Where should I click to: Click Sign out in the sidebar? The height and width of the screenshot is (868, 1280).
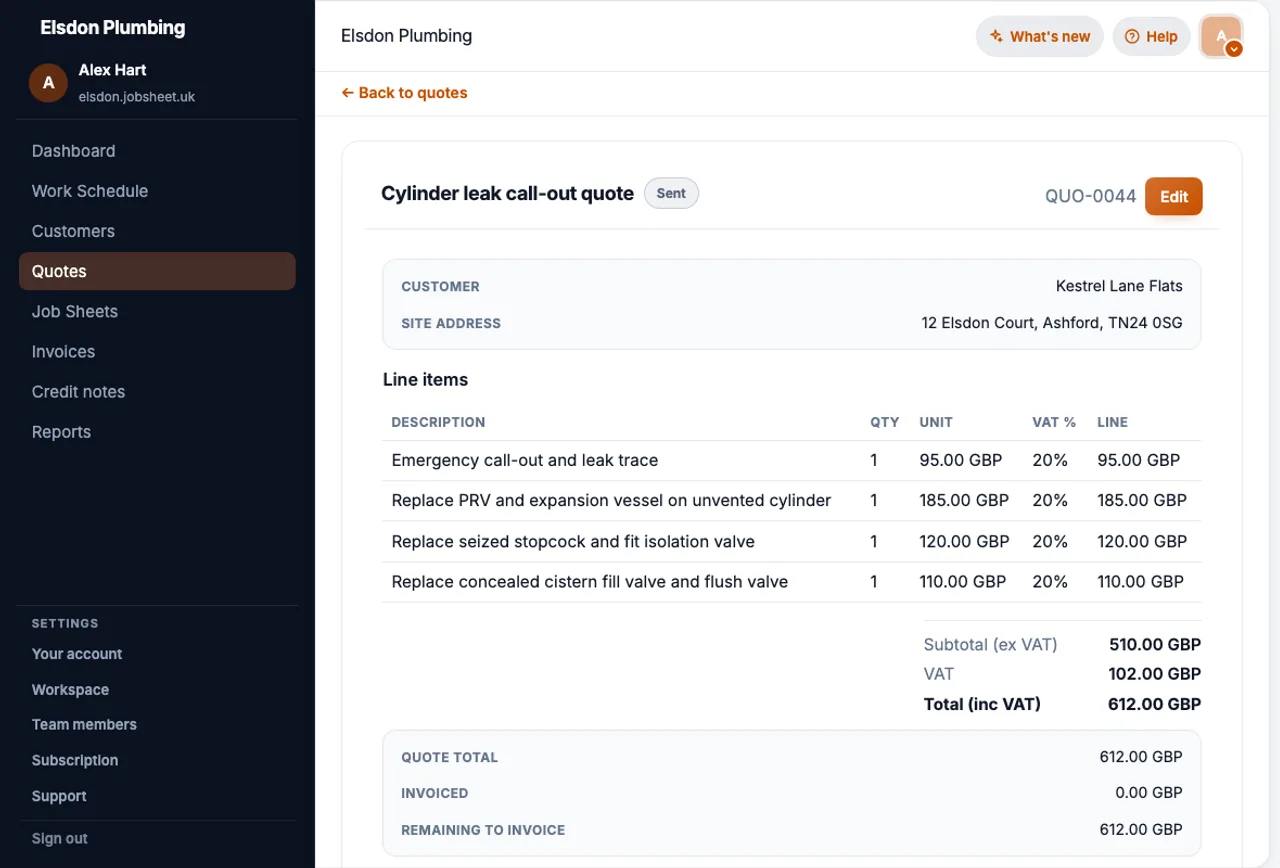59,839
